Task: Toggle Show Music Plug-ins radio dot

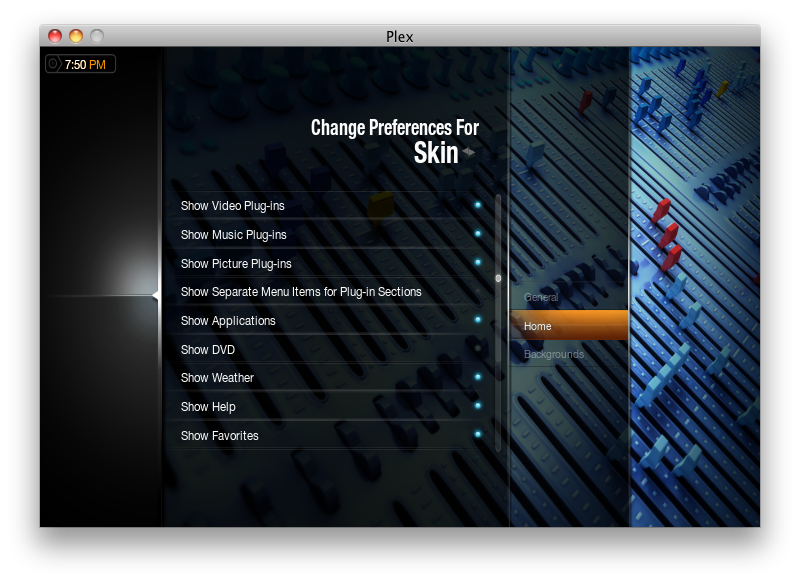Action: point(478,234)
